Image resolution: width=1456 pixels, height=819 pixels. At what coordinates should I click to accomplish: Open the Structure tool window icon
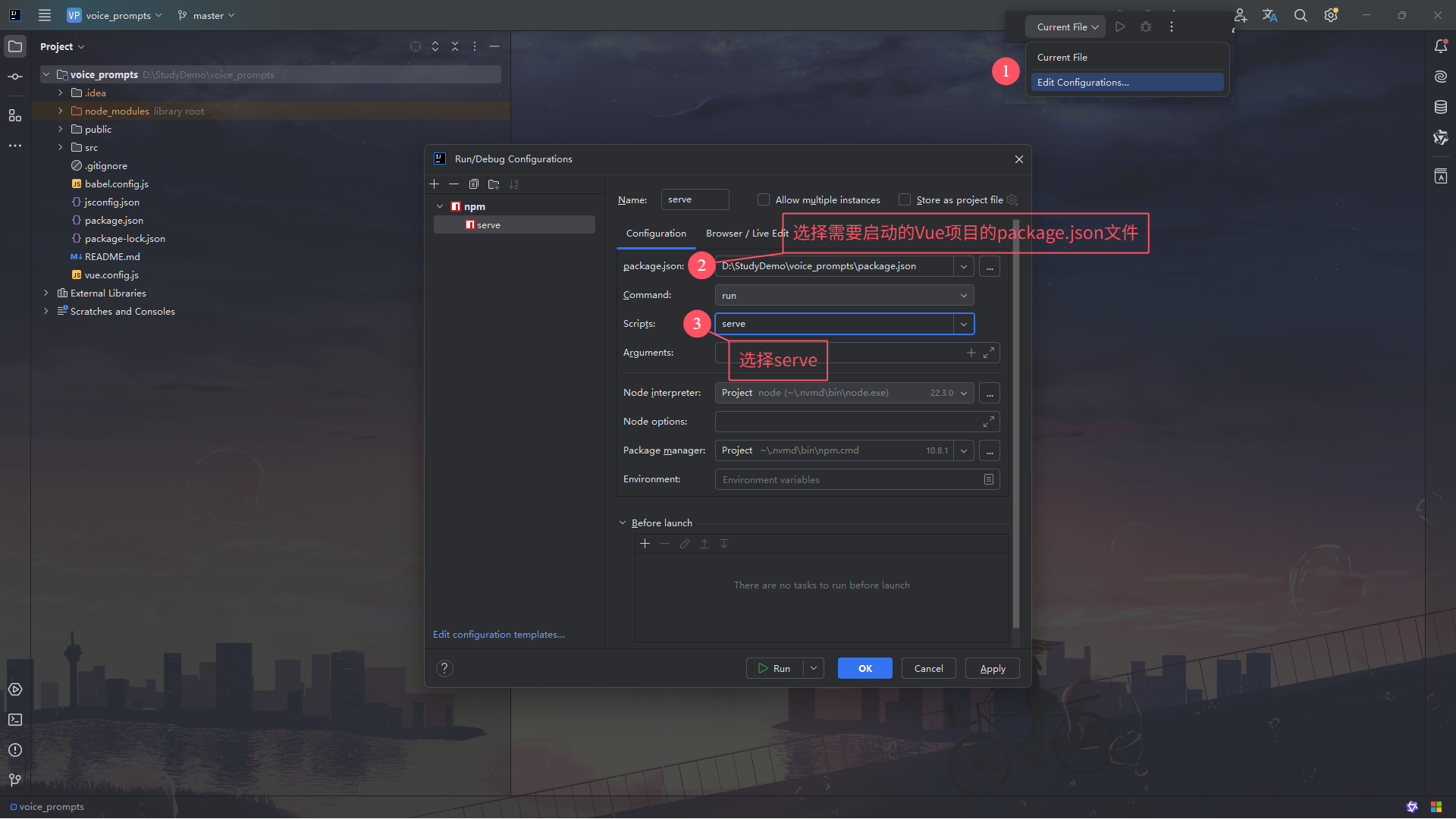point(15,115)
